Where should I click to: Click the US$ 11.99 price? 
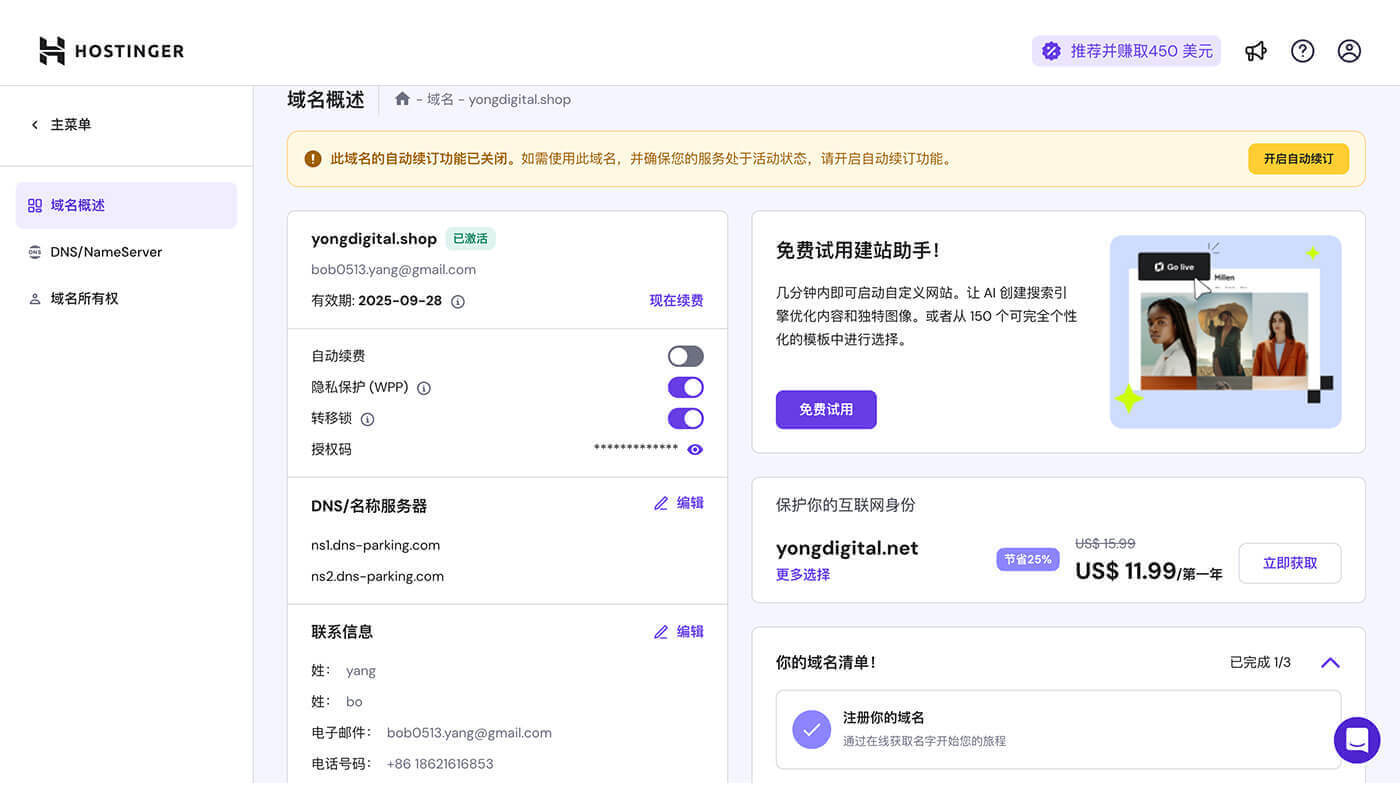coord(1126,571)
